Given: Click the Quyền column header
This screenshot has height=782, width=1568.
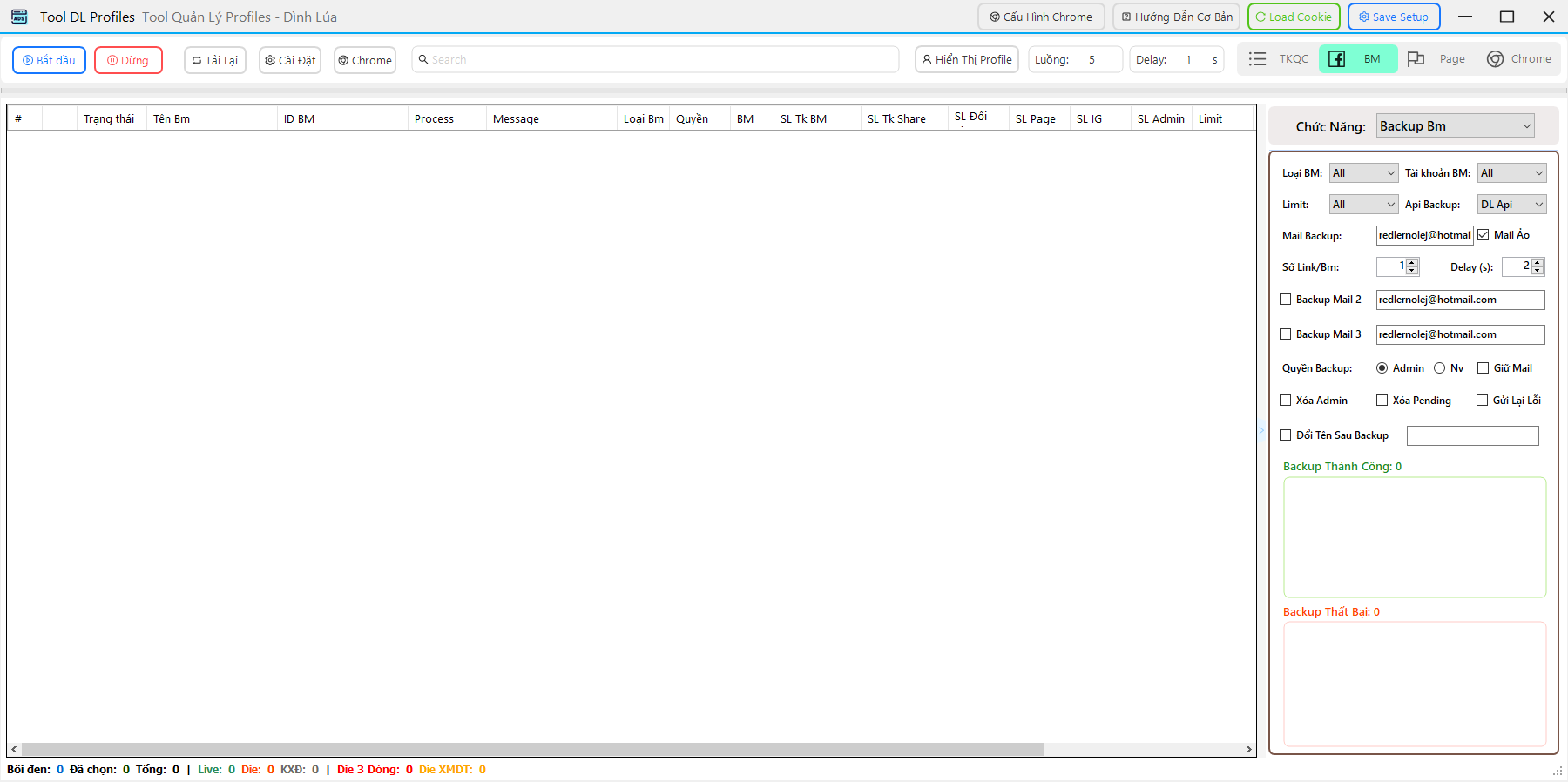Looking at the screenshot, I should pyautogui.click(x=700, y=118).
